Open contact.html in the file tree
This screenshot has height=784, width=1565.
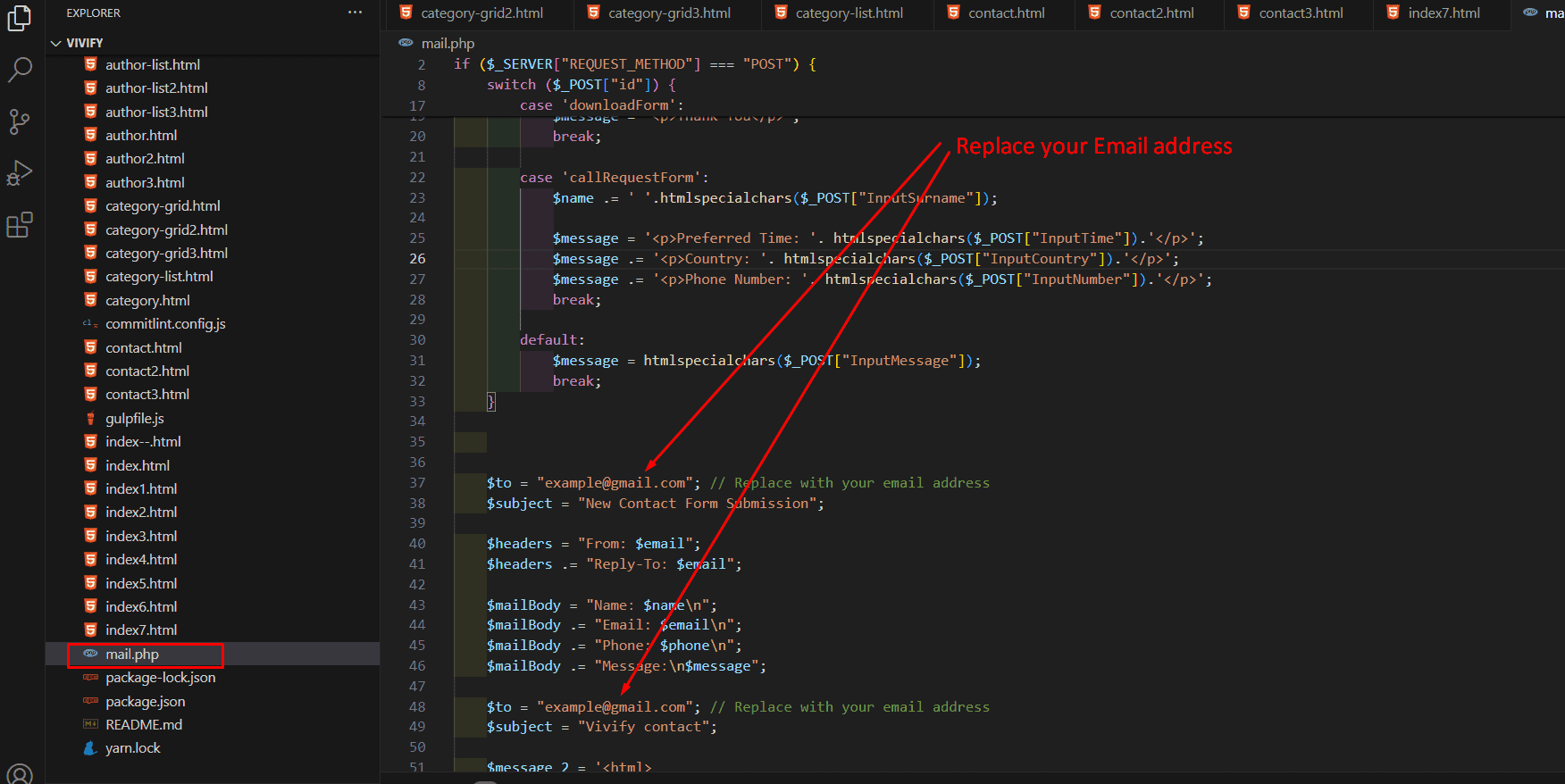(144, 347)
